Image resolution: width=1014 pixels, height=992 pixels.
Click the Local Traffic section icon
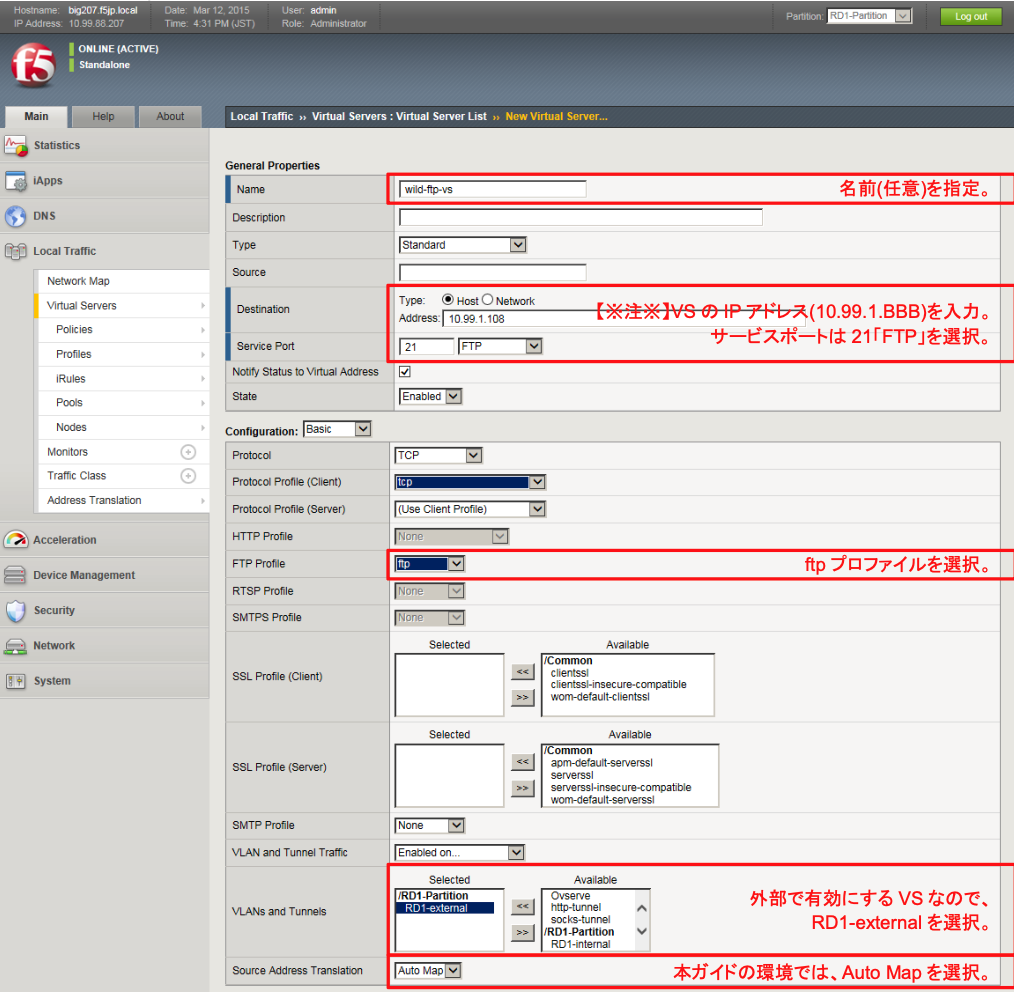point(16,251)
